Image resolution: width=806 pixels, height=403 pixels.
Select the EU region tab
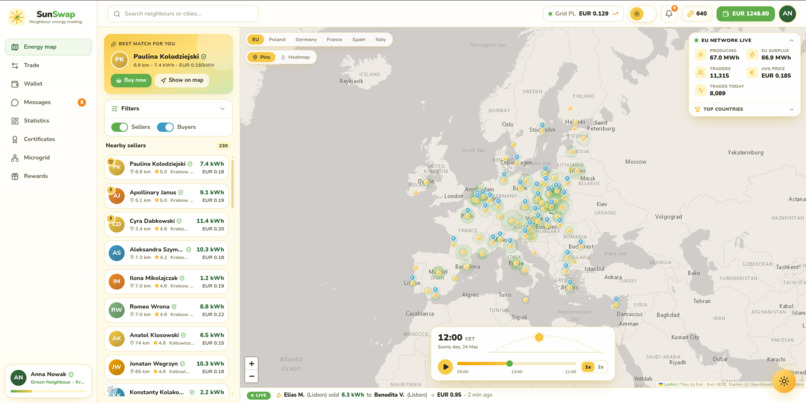coord(255,40)
